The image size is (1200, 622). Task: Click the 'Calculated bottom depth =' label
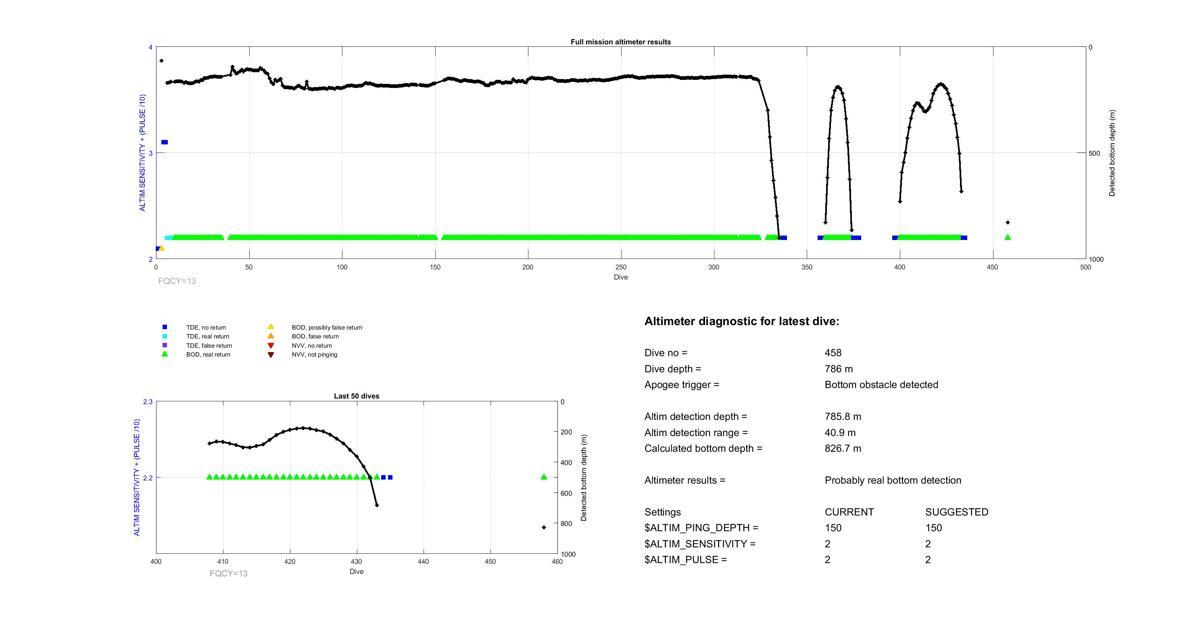(x=703, y=449)
